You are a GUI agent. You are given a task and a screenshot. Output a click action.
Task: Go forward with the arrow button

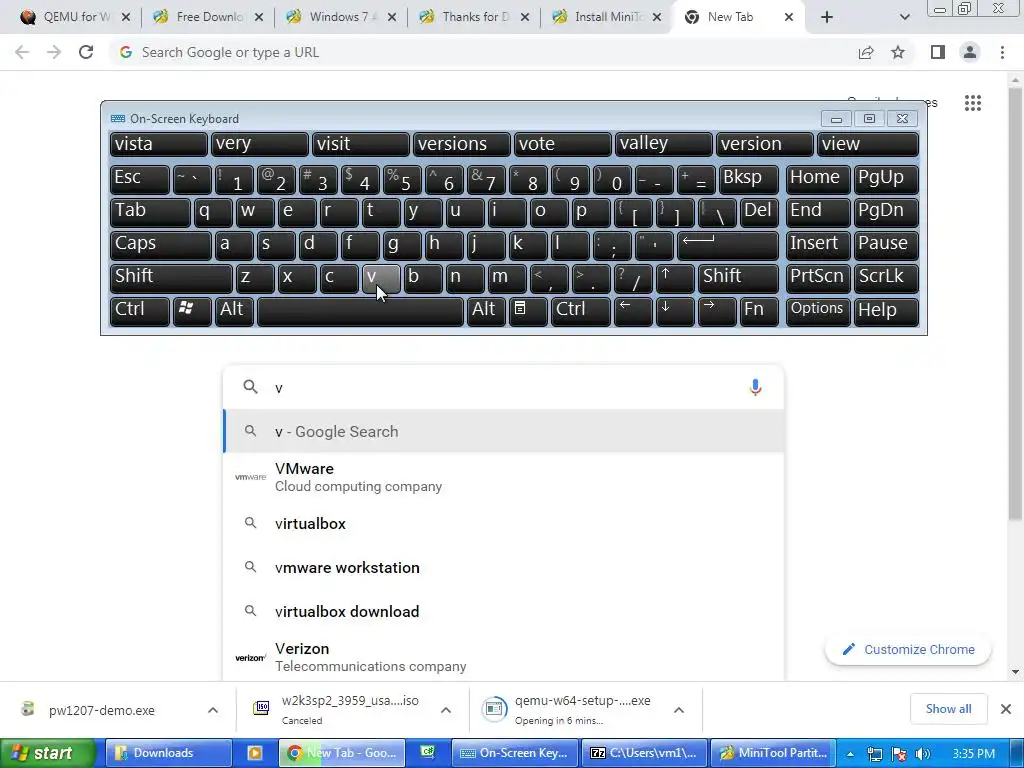(54, 52)
